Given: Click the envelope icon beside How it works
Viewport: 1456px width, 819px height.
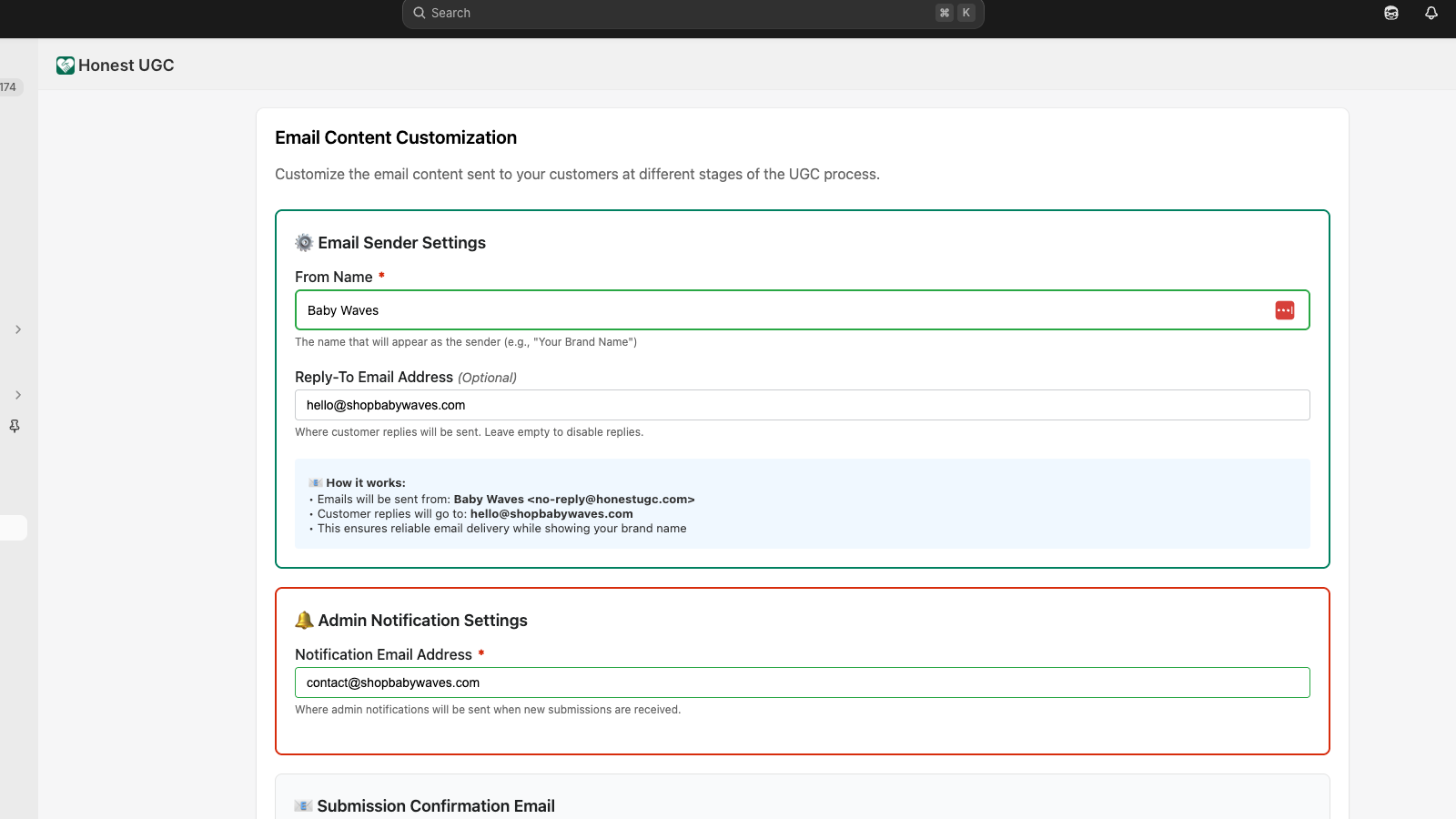Looking at the screenshot, I should [315, 483].
